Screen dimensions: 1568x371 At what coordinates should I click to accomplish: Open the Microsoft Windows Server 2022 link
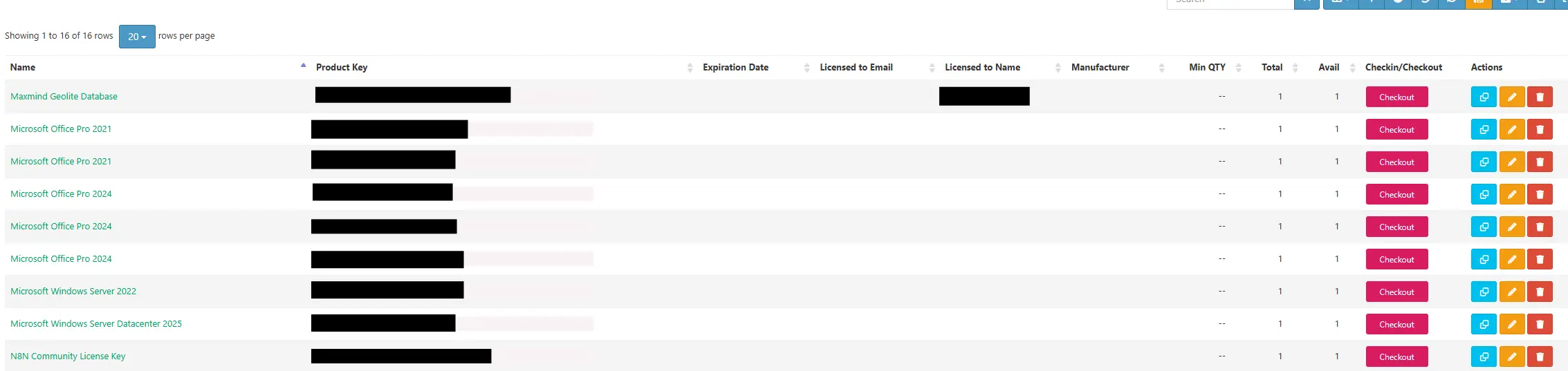click(73, 291)
